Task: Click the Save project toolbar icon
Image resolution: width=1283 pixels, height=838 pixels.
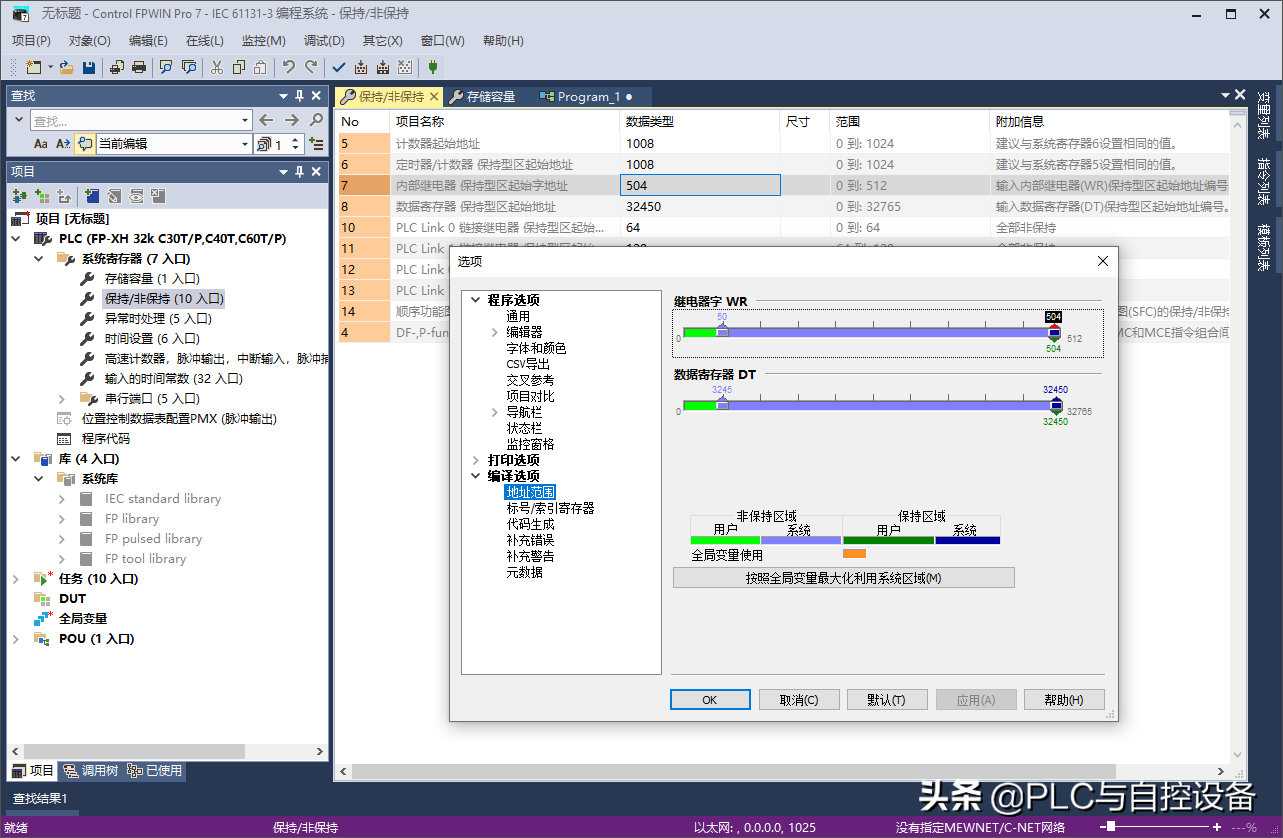Action: [89, 67]
